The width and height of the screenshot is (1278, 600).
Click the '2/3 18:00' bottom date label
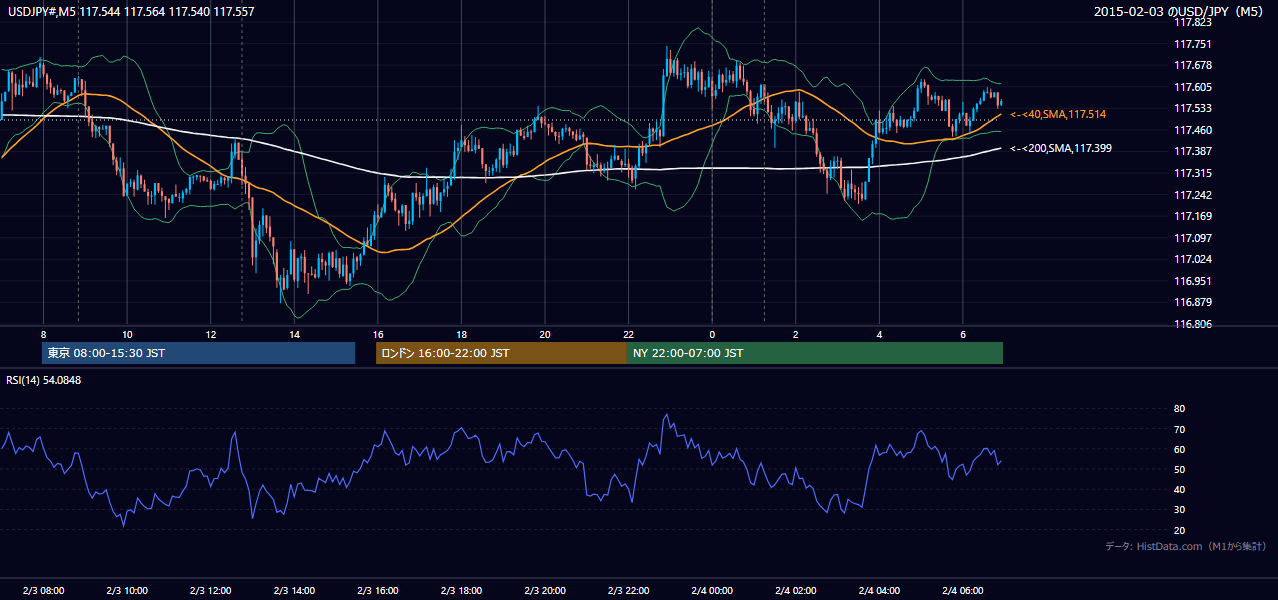[x=461, y=591]
